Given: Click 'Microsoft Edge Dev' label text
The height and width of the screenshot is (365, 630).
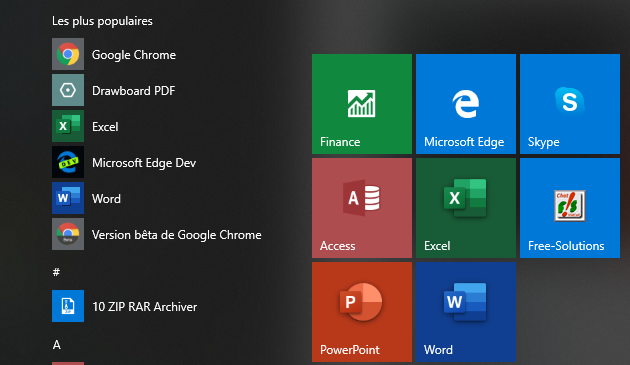Looking at the screenshot, I should point(144,163).
